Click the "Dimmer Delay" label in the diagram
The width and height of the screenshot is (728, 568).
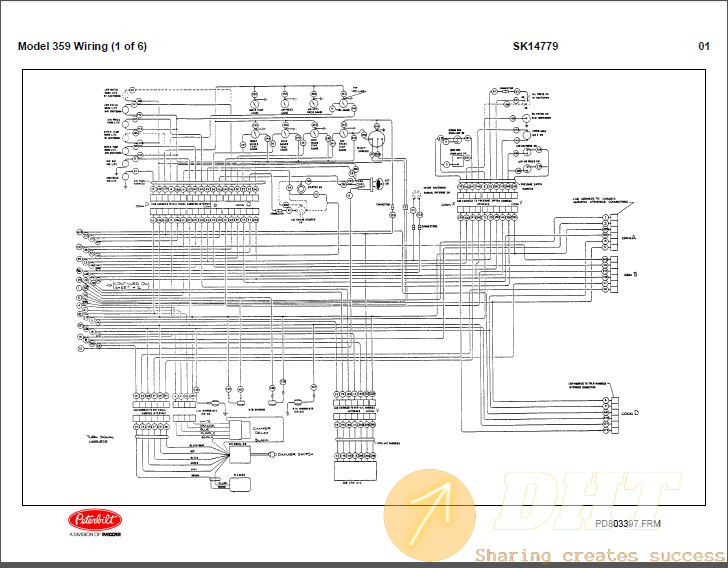[262, 431]
